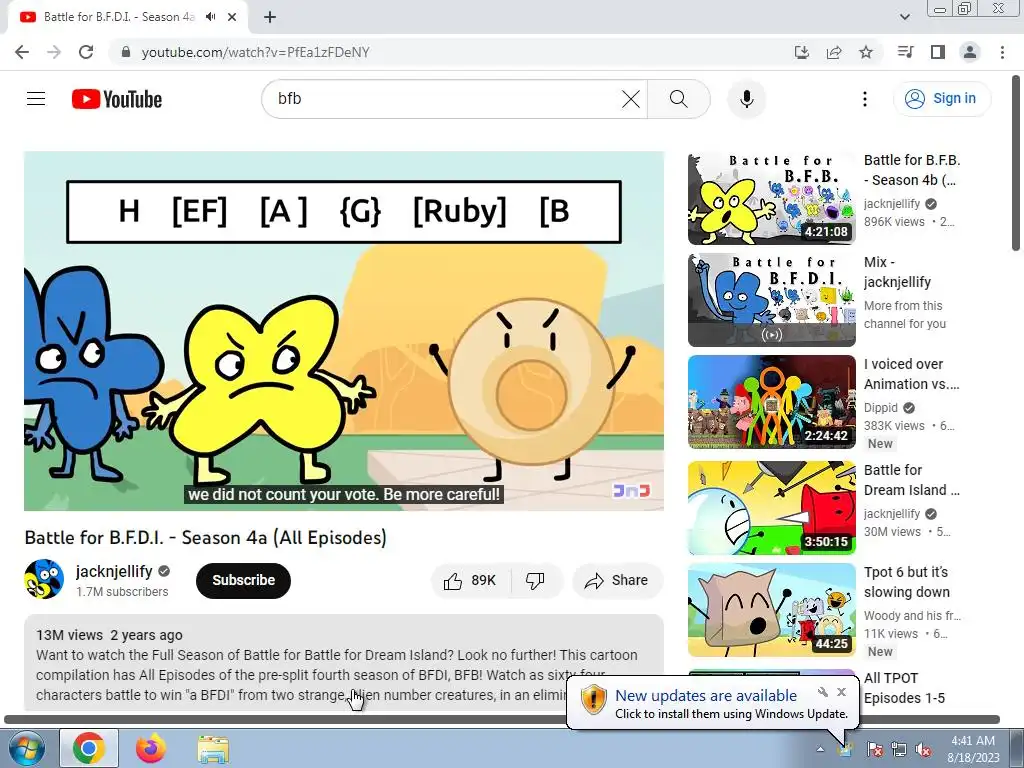Open Battle for B.F.B. Season 4b thumbnail
Image resolution: width=1024 pixels, height=768 pixels.
click(771, 199)
